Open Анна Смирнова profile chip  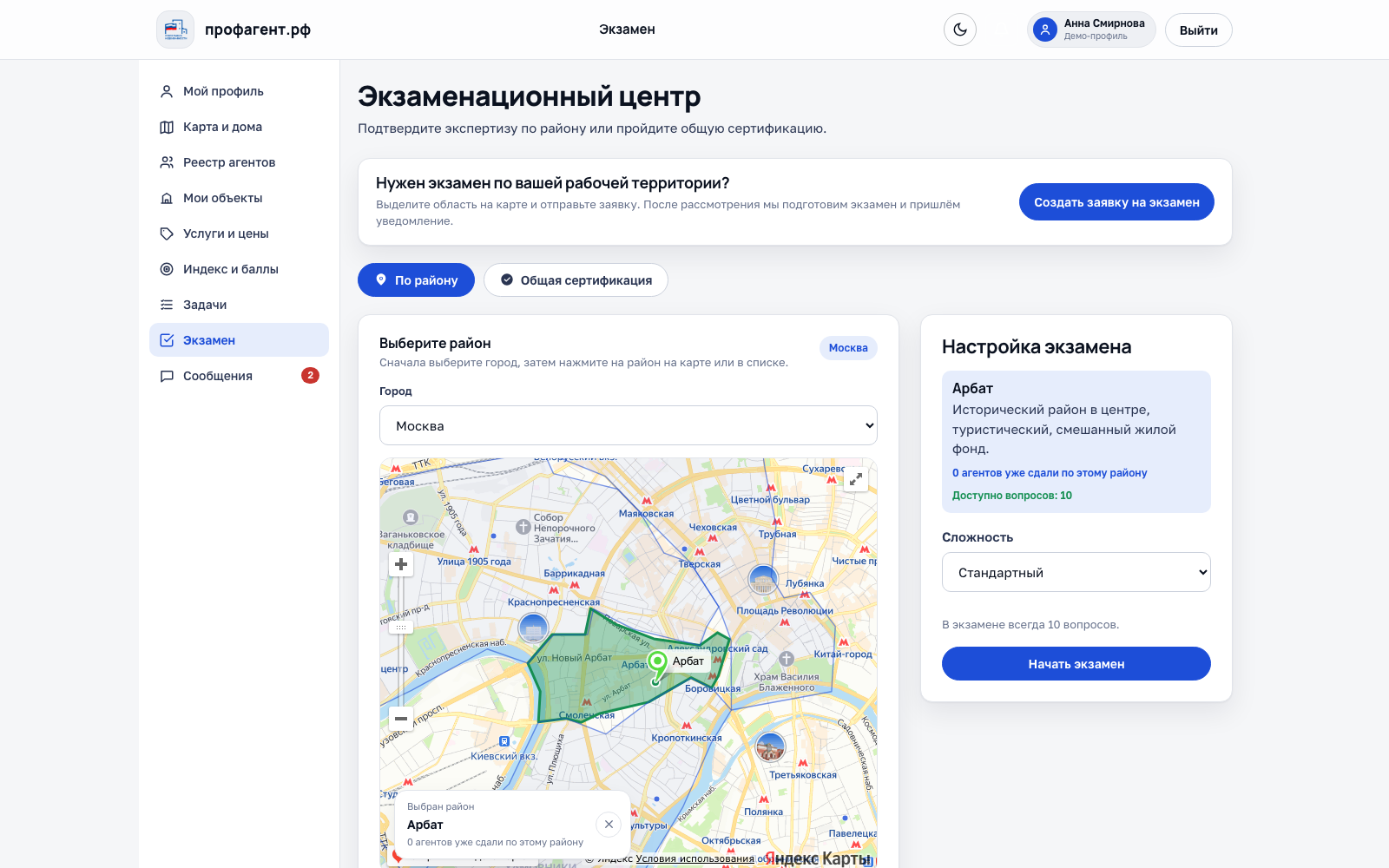tap(1091, 30)
